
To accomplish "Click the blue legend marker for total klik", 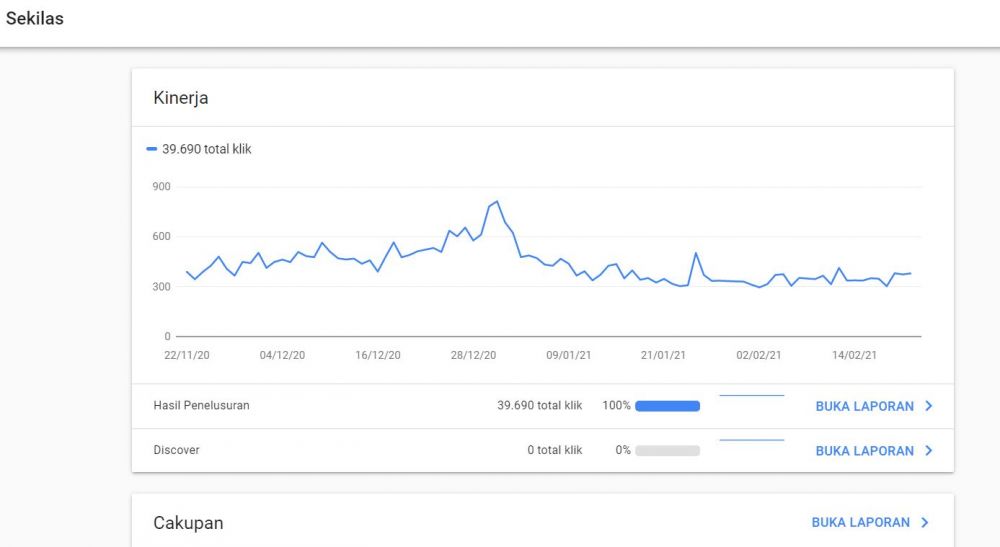I will pos(152,149).
